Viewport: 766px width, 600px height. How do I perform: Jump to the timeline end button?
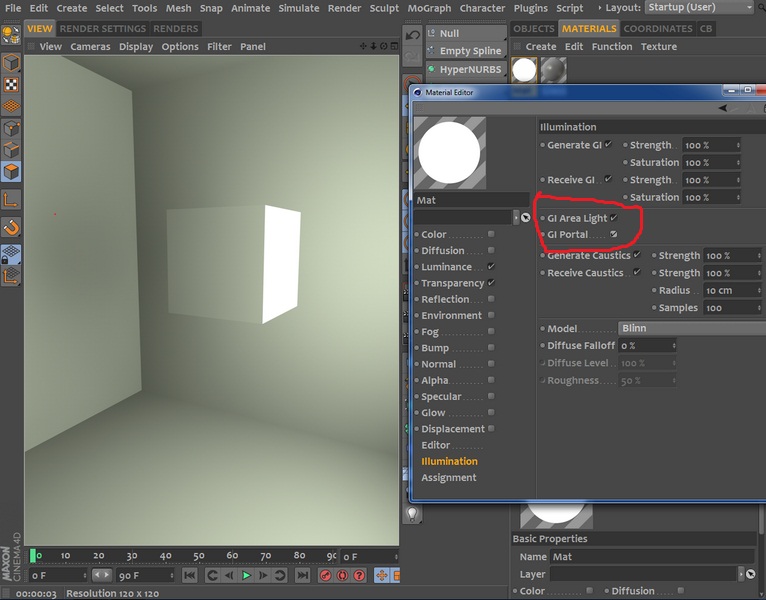coord(302,575)
